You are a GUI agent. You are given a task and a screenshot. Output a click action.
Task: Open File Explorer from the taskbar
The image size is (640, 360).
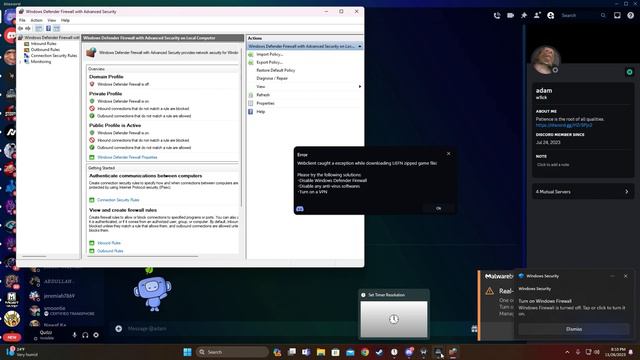[x=321, y=352]
